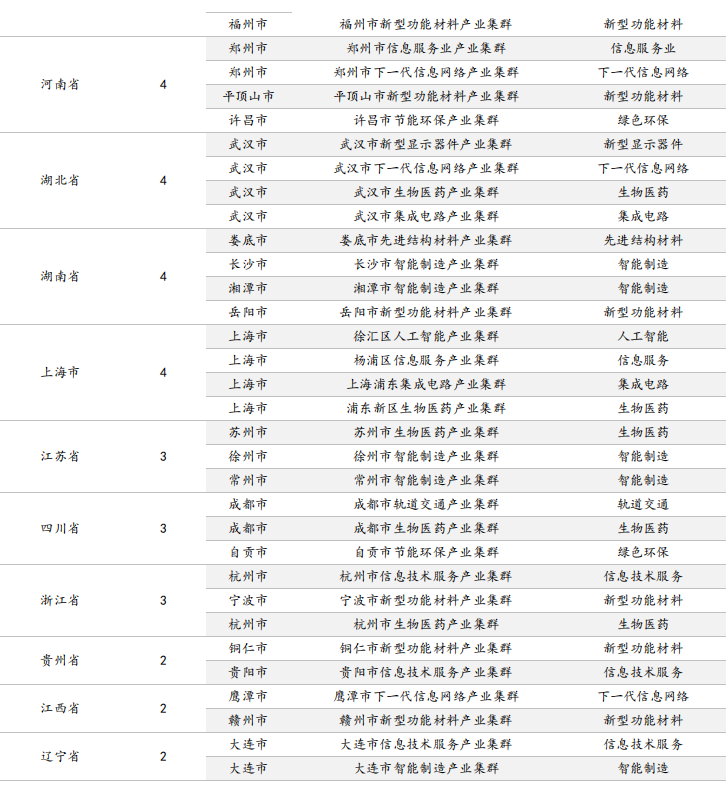The height and width of the screenshot is (785, 728).
Task: Select 大连市智能制造产业集群 cell
Action: coord(426,768)
